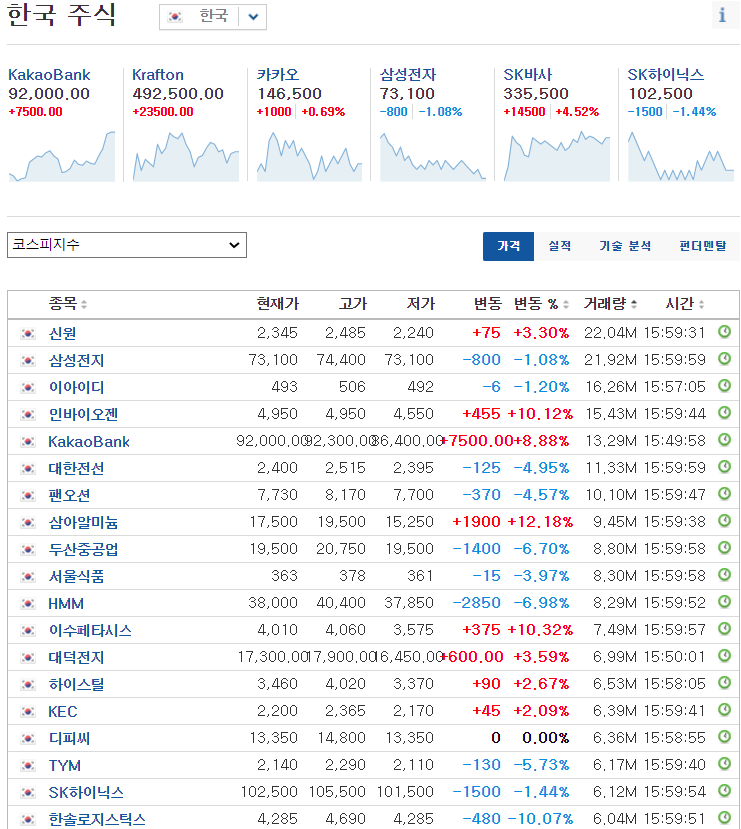
Task: Open 하이스틸 stock link in table
Action: click(x=76, y=684)
